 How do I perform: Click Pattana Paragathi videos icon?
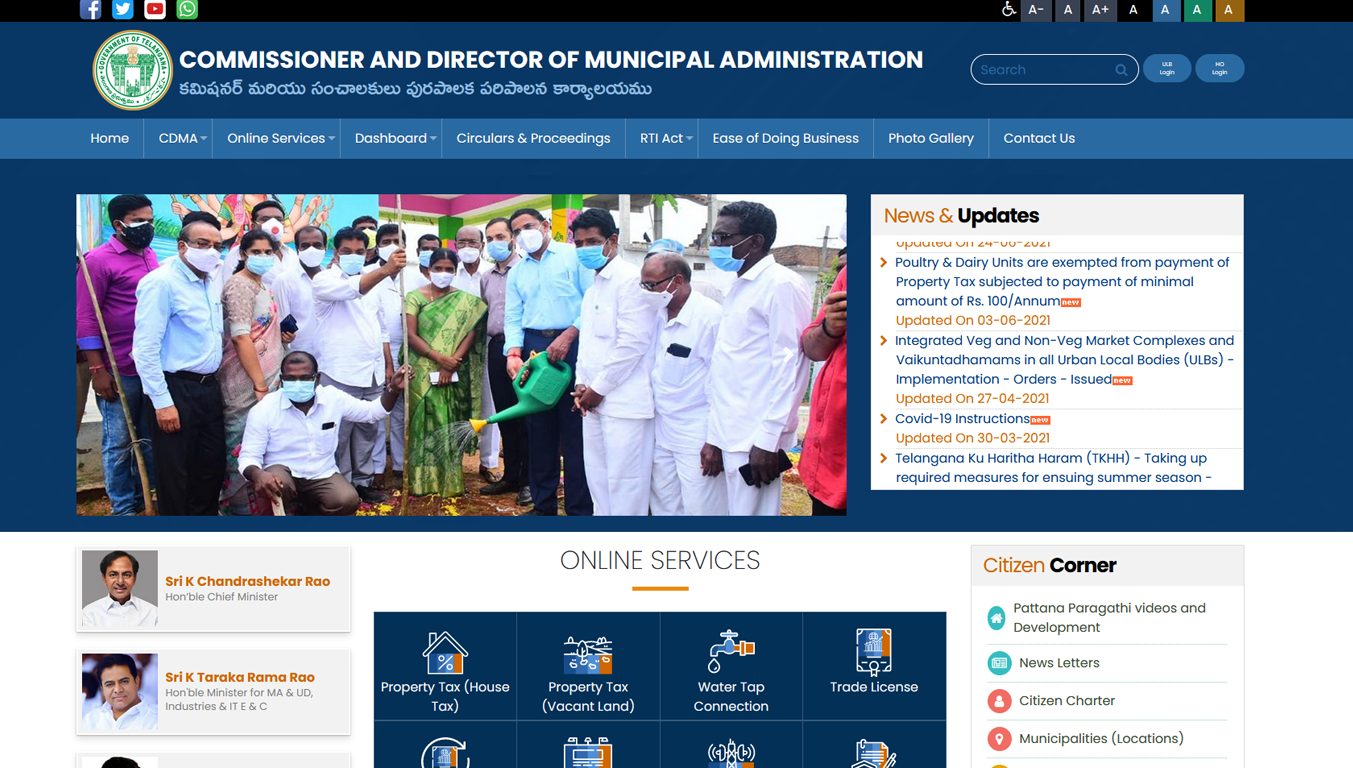997,618
